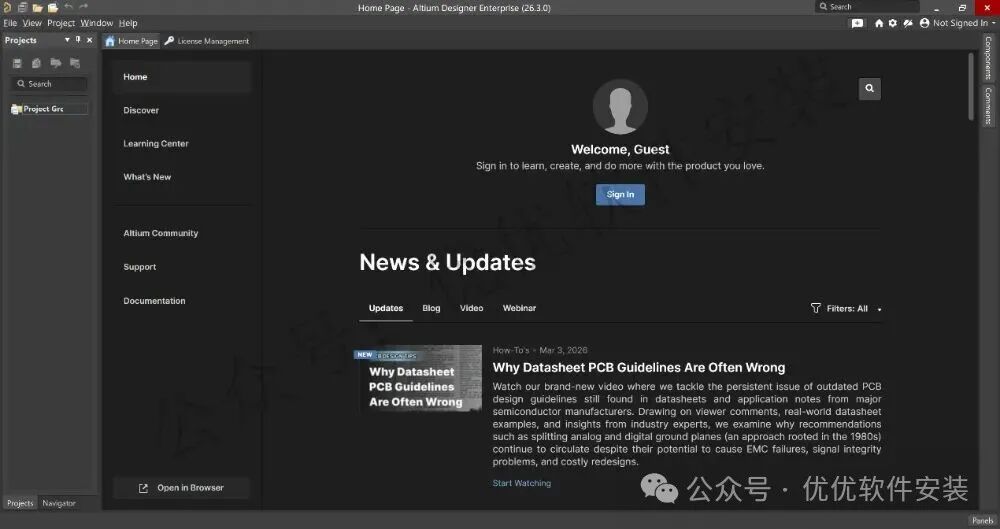
Task: Open the Projects panel options dropdown arrow
Action: [x=67, y=40]
